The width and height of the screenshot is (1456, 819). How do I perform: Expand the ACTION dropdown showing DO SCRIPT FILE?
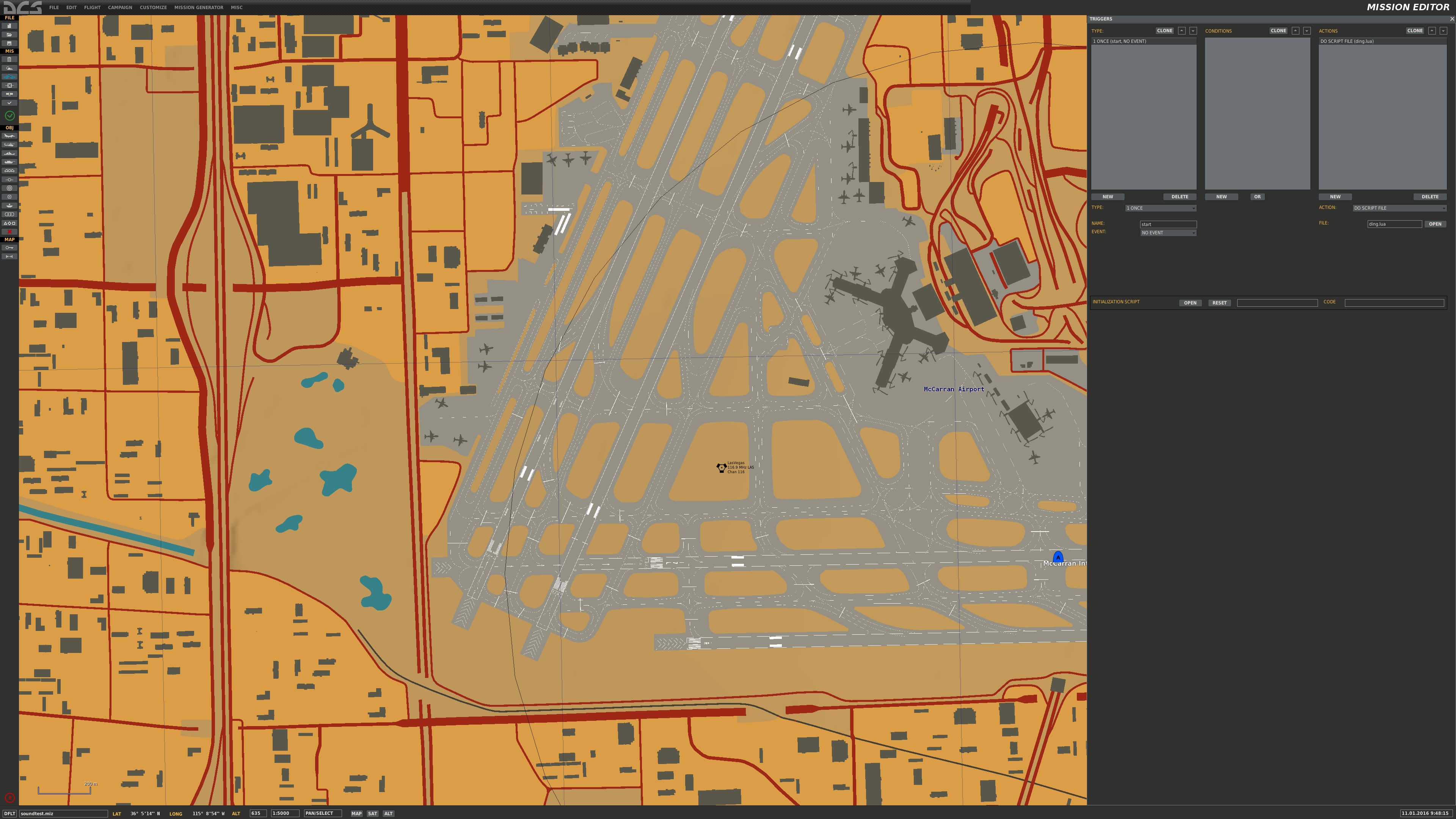point(1400,208)
